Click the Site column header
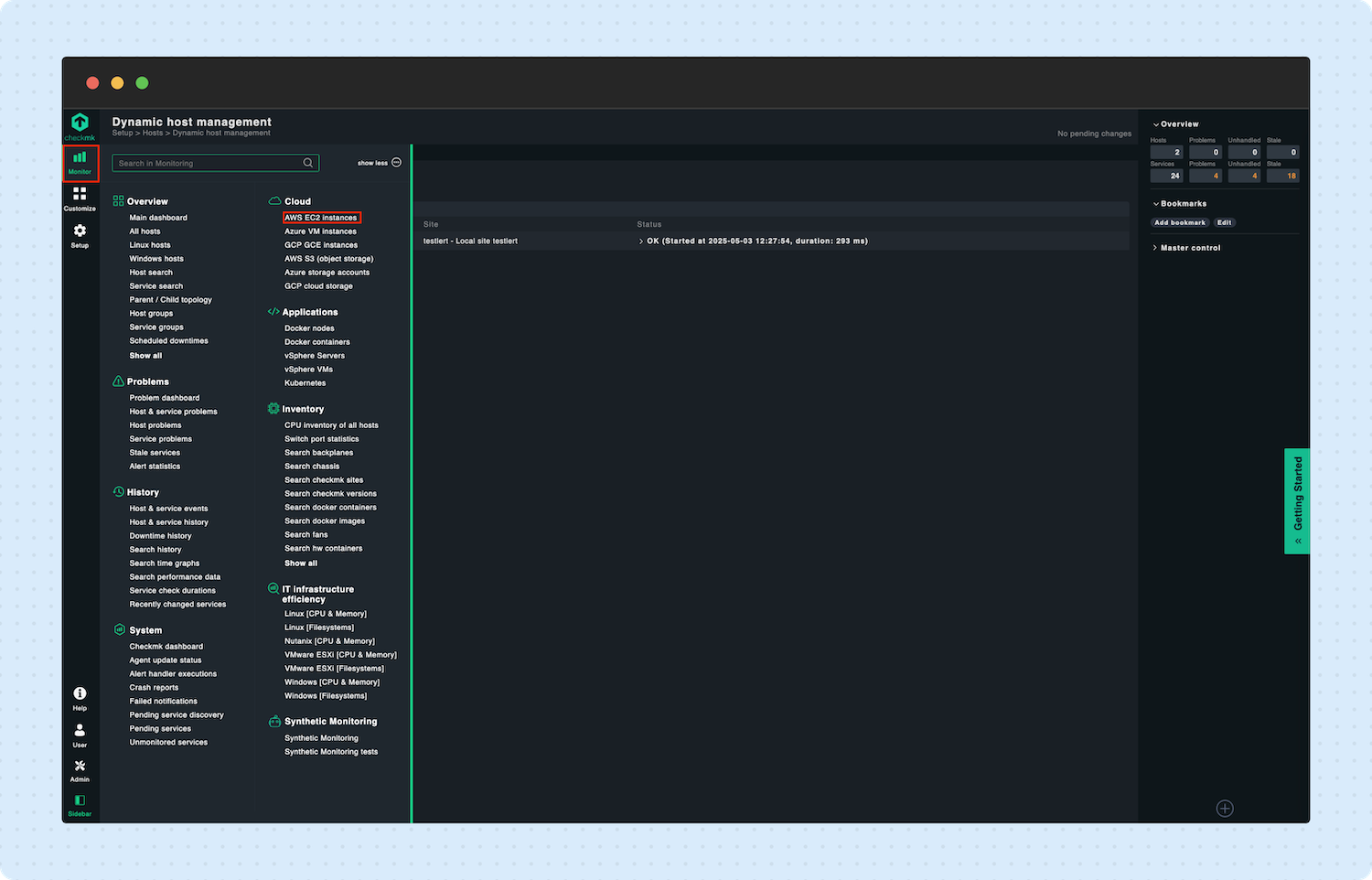This screenshot has width=1372, height=880. (431, 224)
